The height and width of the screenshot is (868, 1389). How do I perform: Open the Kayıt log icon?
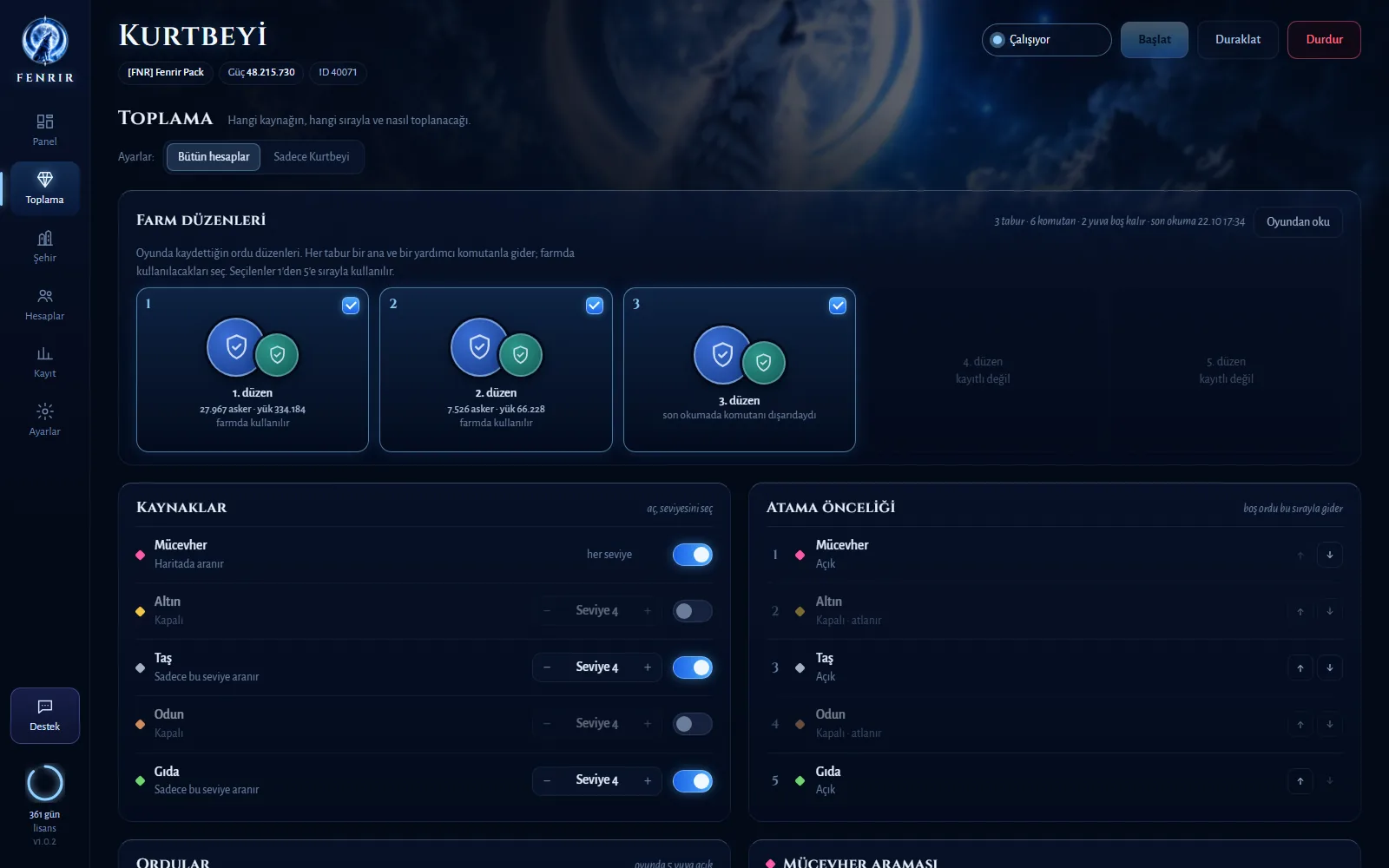point(45,361)
